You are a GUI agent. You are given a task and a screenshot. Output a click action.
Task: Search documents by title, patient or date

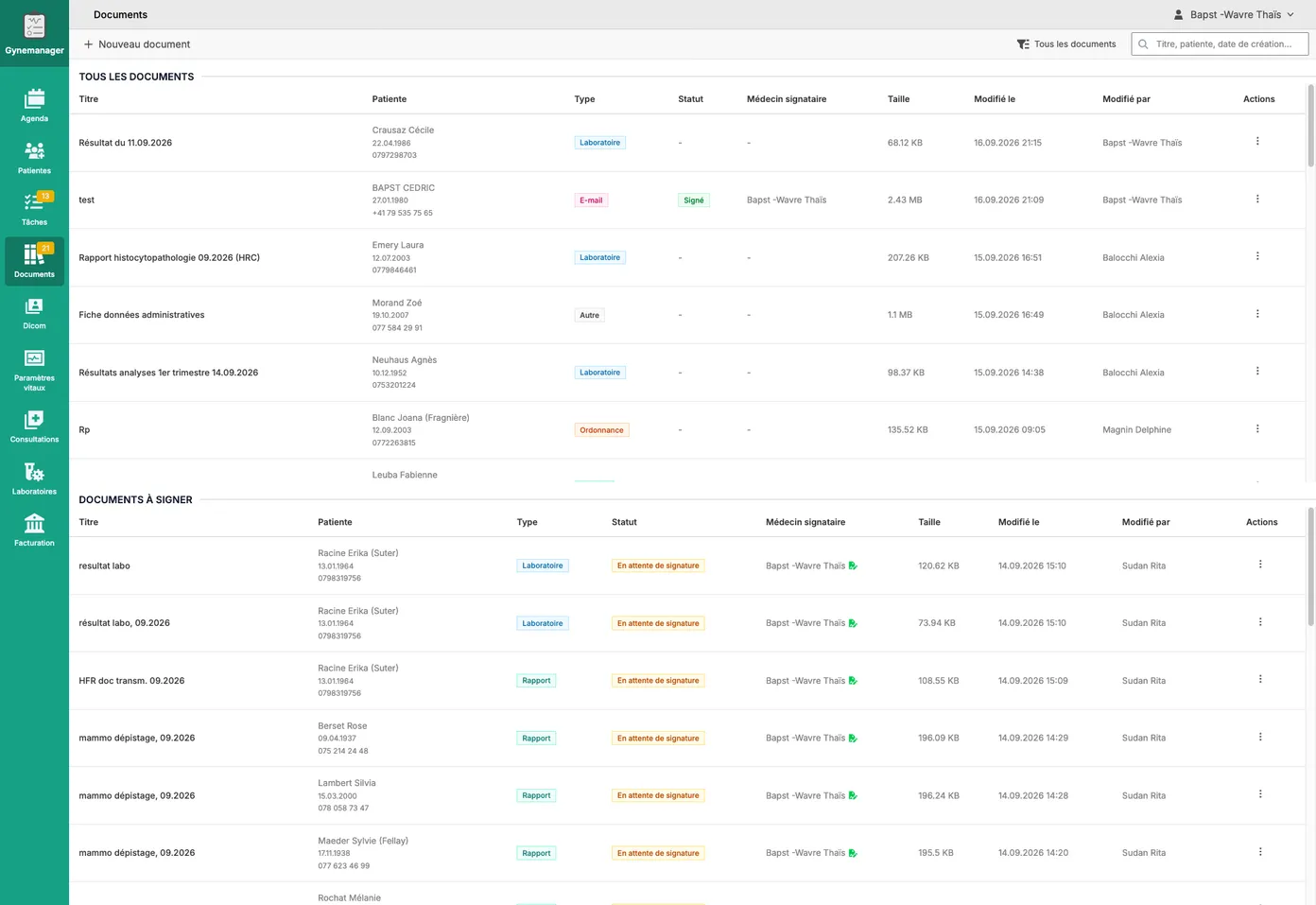click(1220, 44)
